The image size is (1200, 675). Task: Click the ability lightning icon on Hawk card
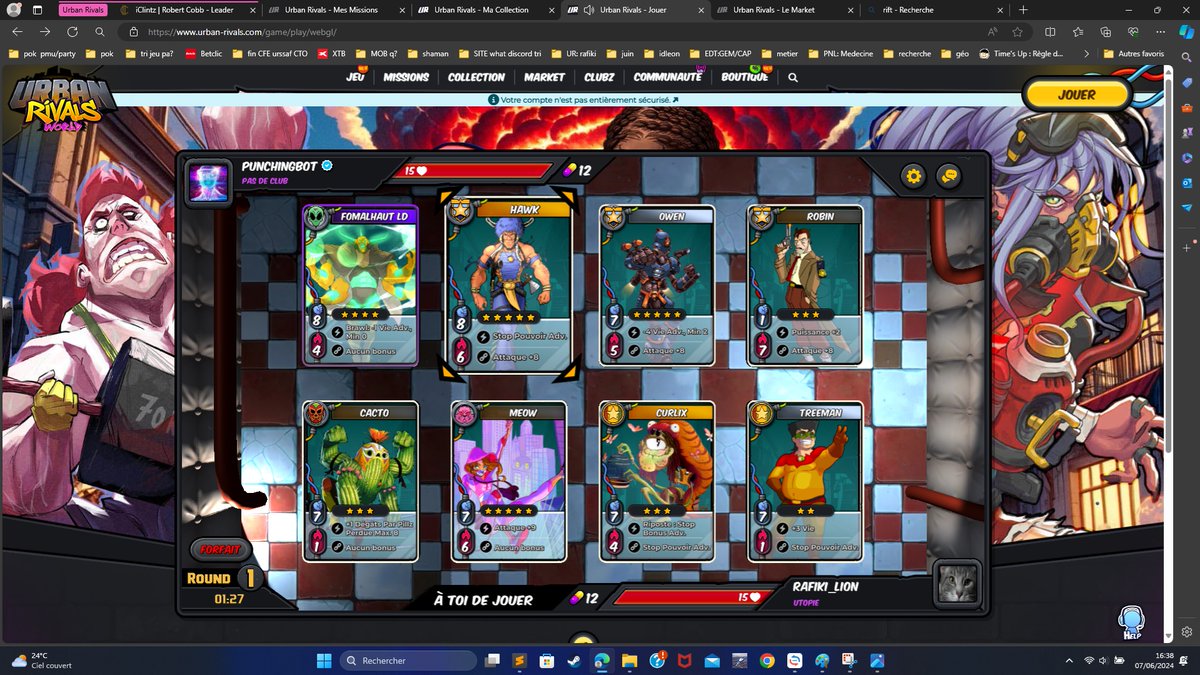point(484,336)
